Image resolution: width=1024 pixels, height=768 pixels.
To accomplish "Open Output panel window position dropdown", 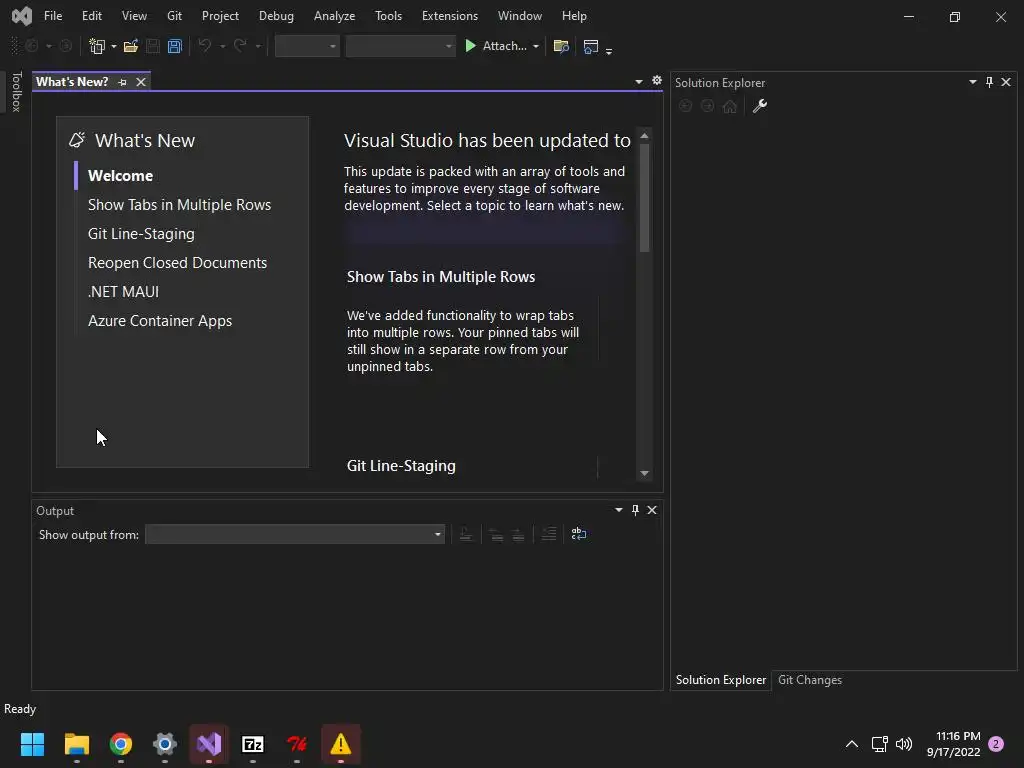I will pos(618,510).
